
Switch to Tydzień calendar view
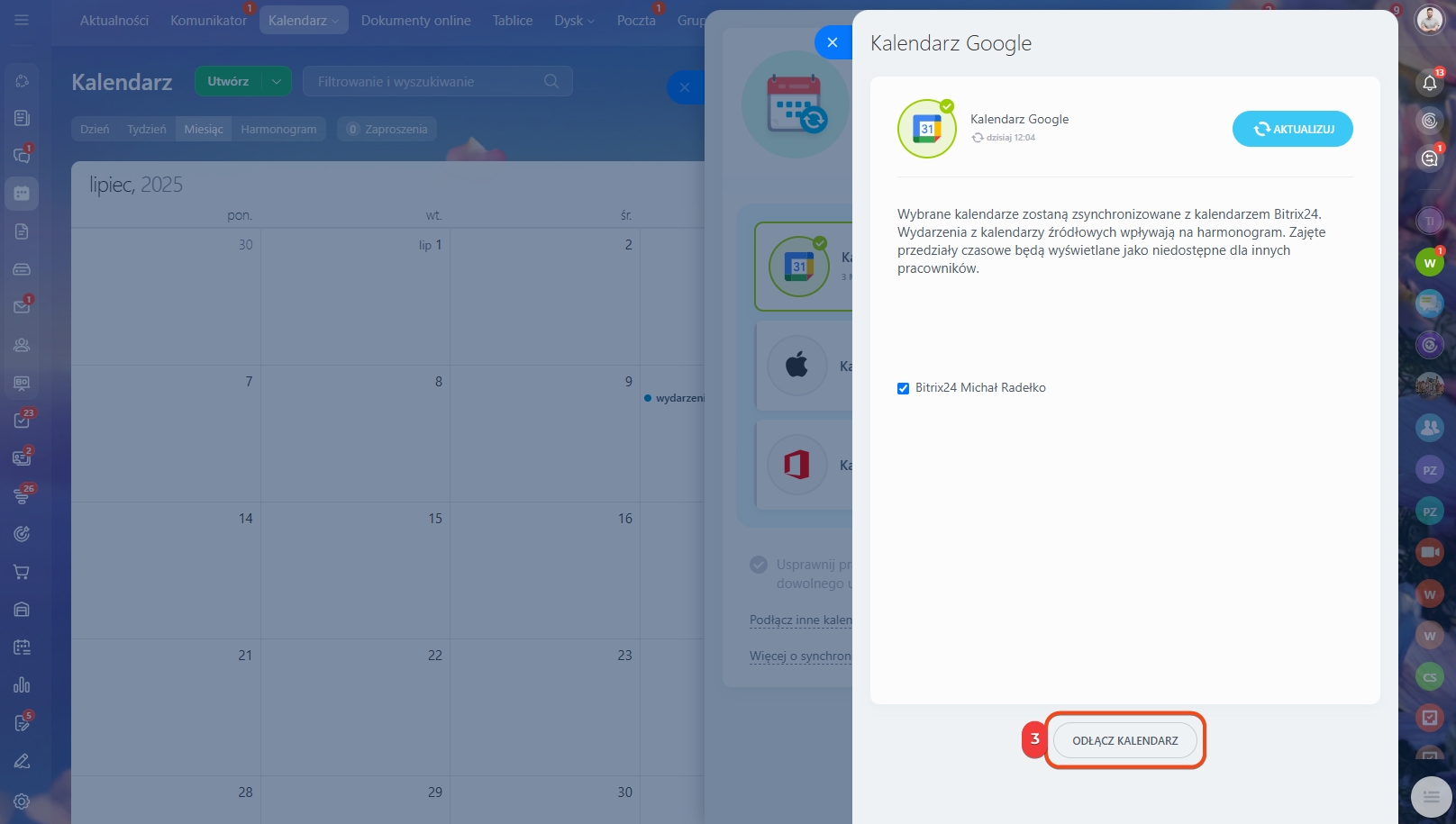coord(147,129)
